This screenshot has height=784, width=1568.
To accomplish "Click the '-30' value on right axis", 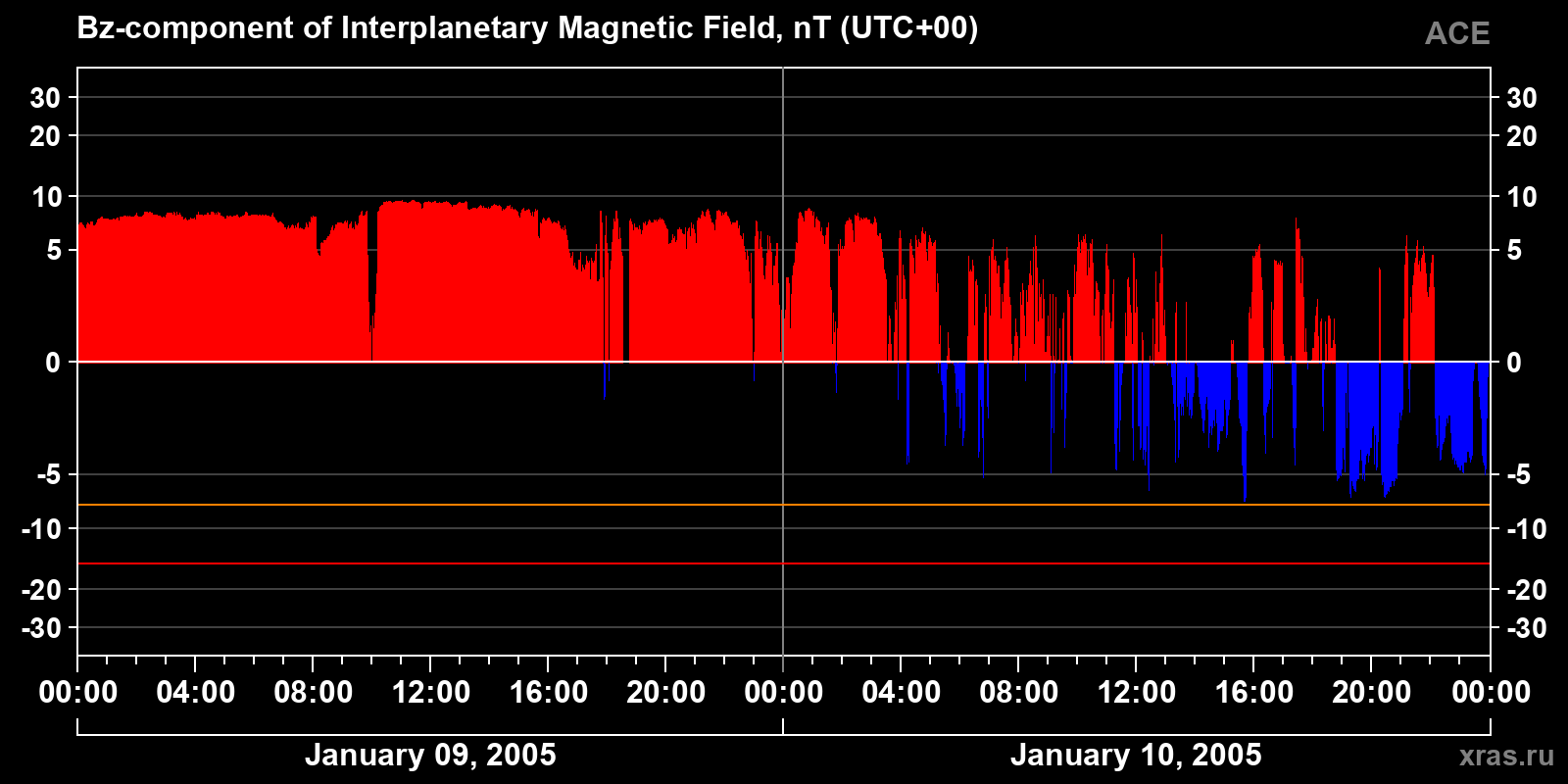I will (1526, 628).
